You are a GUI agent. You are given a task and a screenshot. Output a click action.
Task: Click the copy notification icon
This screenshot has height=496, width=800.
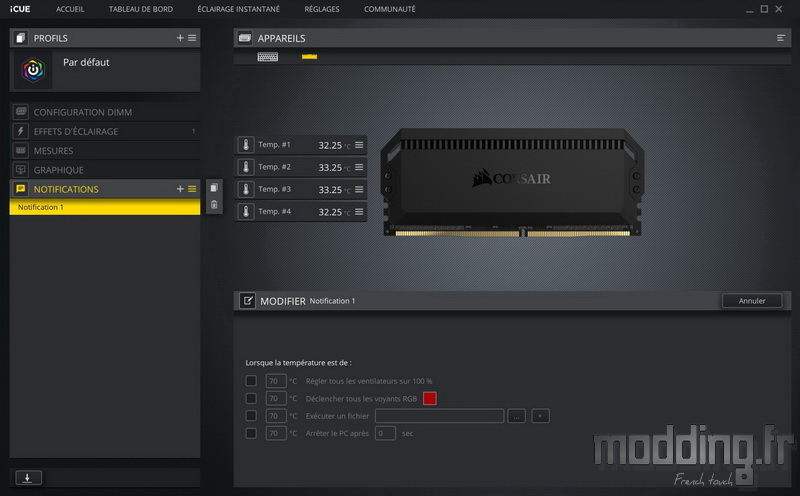(214, 188)
